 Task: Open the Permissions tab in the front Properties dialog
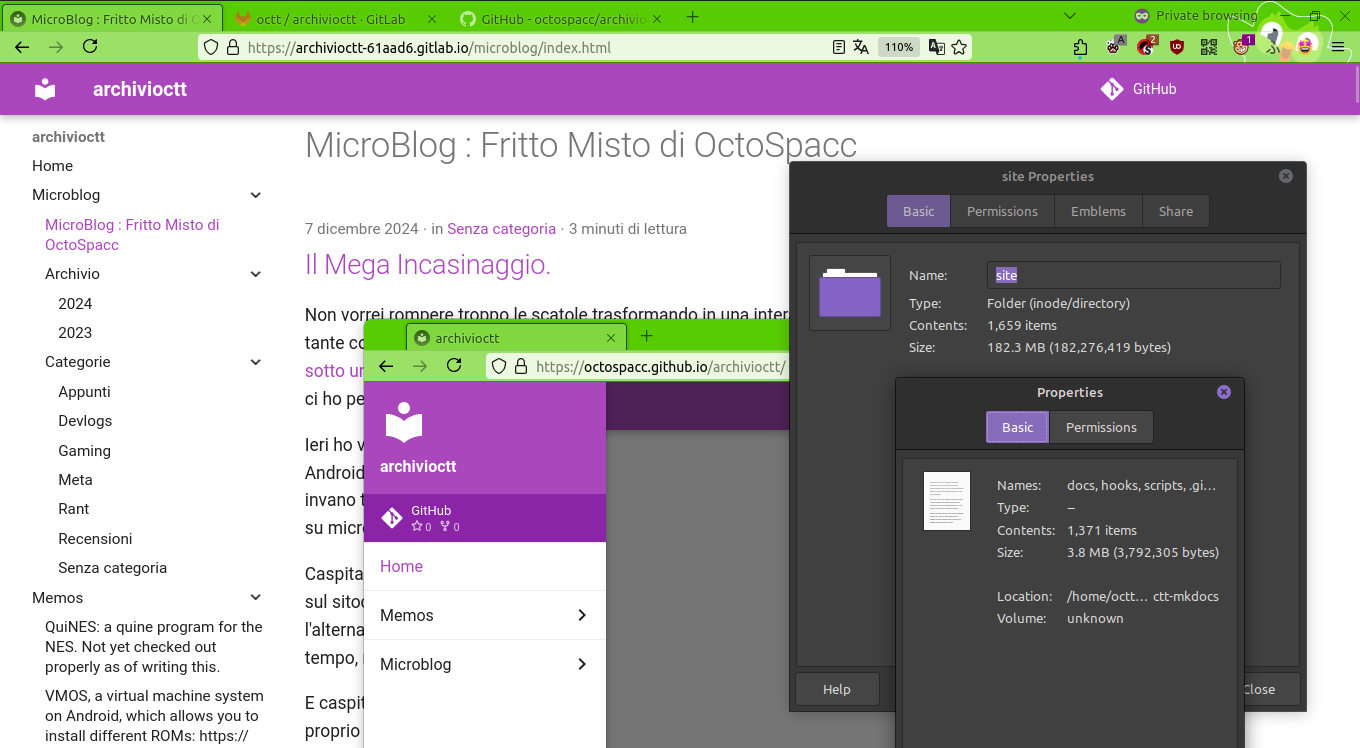(1101, 427)
